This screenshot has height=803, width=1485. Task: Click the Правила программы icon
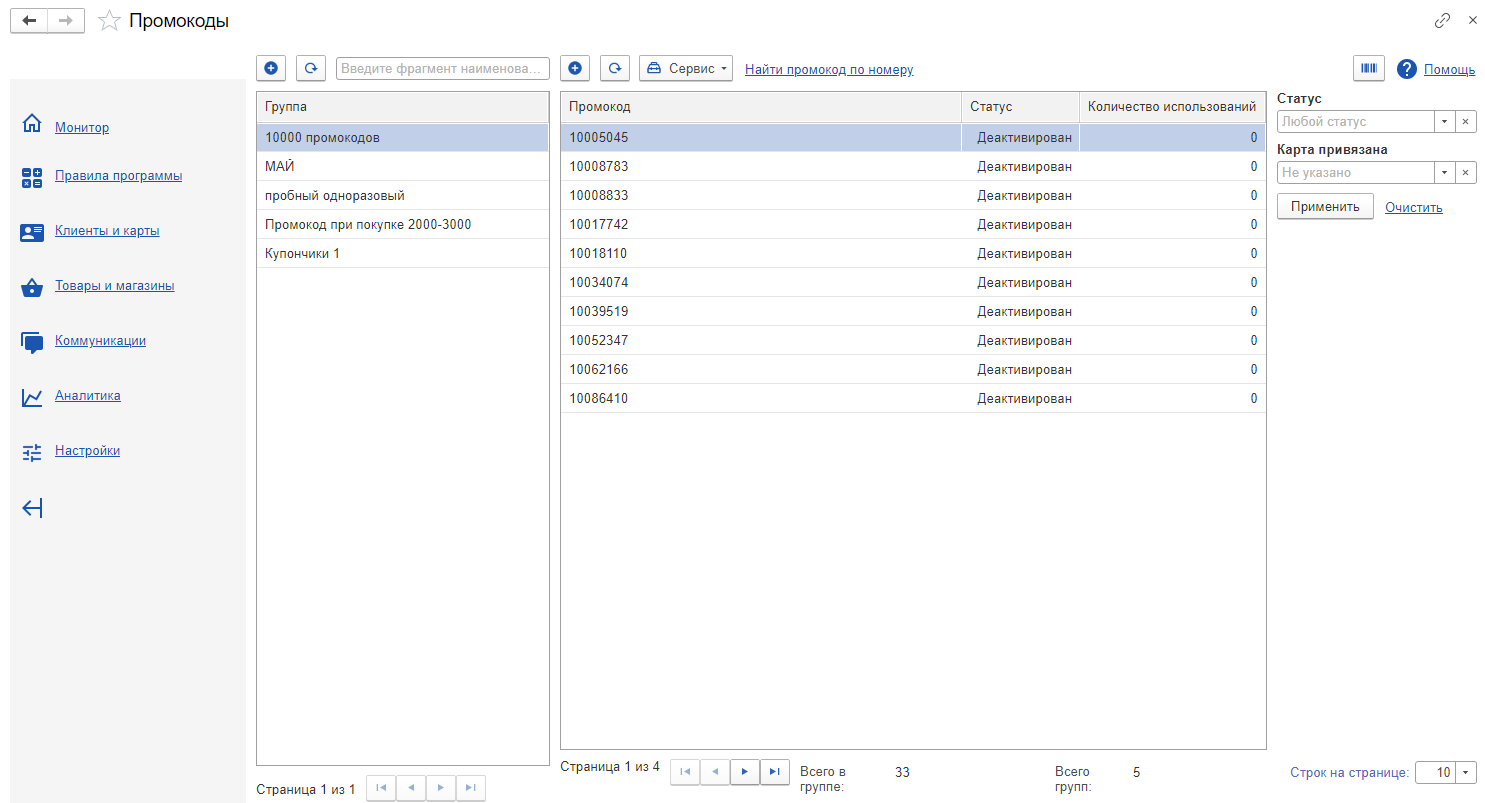pyautogui.click(x=32, y=178)
